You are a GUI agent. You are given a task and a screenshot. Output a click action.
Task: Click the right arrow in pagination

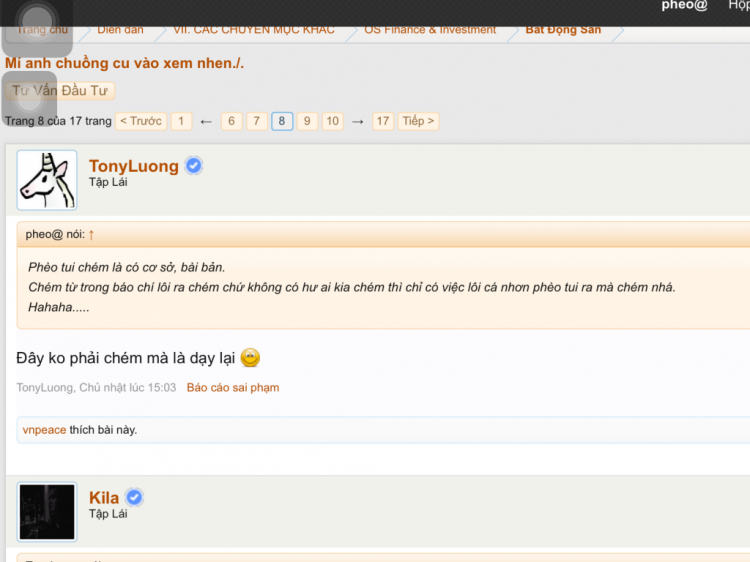tap(357, 122)
